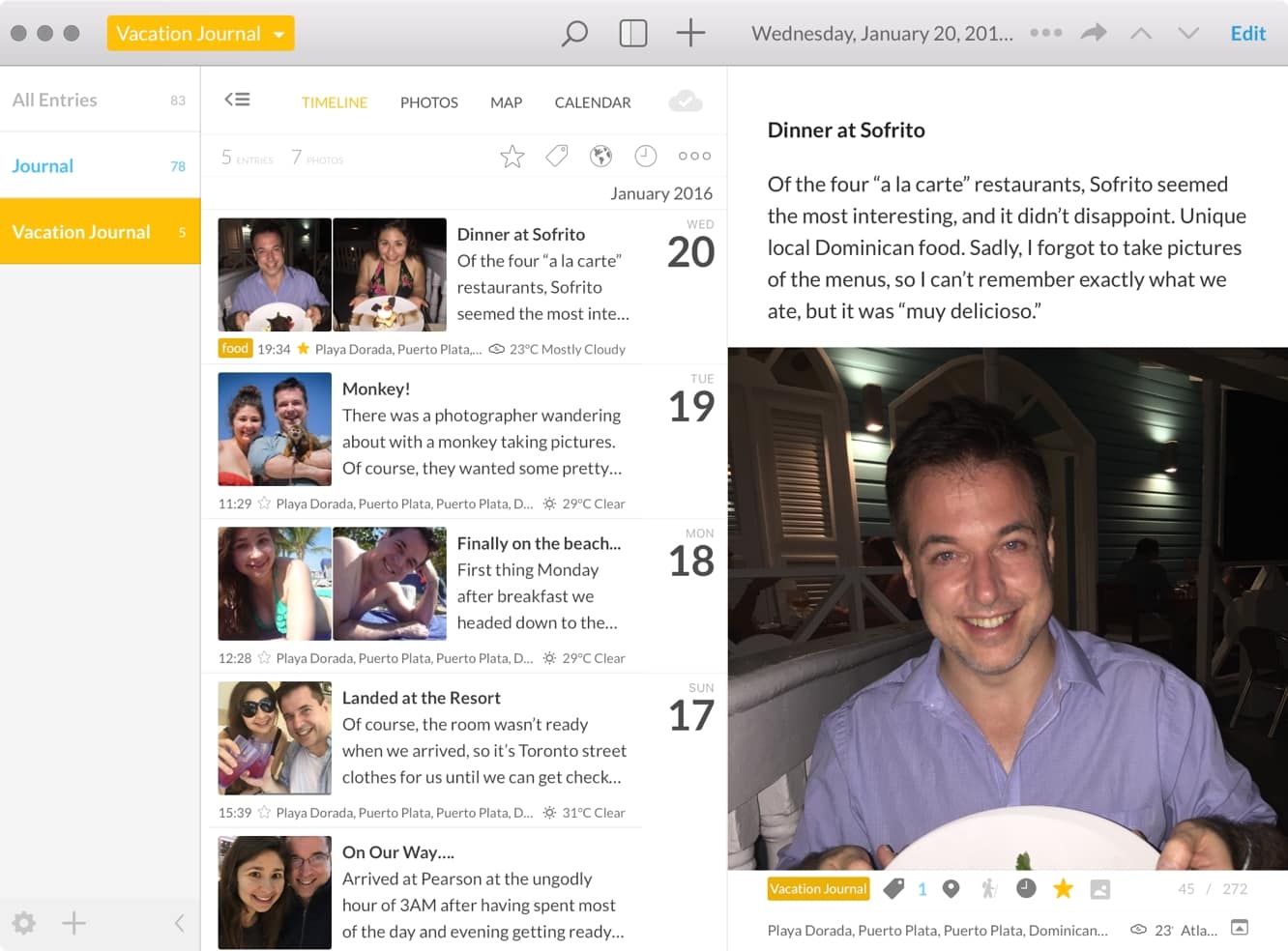Click the map pin icon in entry footer
Viewport: 1288px width, 951px height.
[951, 889]
